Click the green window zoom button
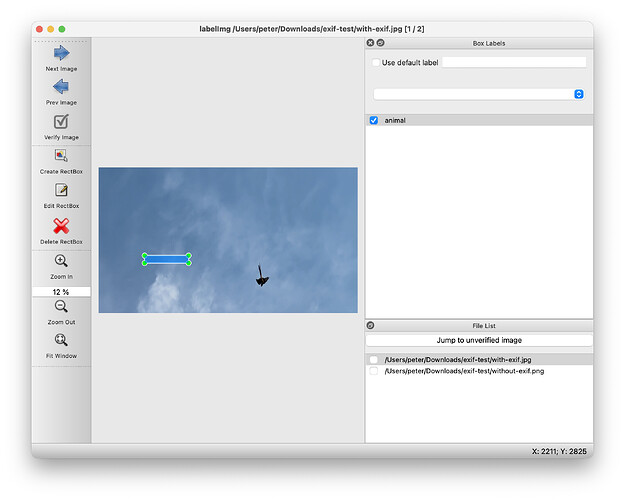Image resolution: width=624 pixels, height=500 pixels. pos(62,29)
